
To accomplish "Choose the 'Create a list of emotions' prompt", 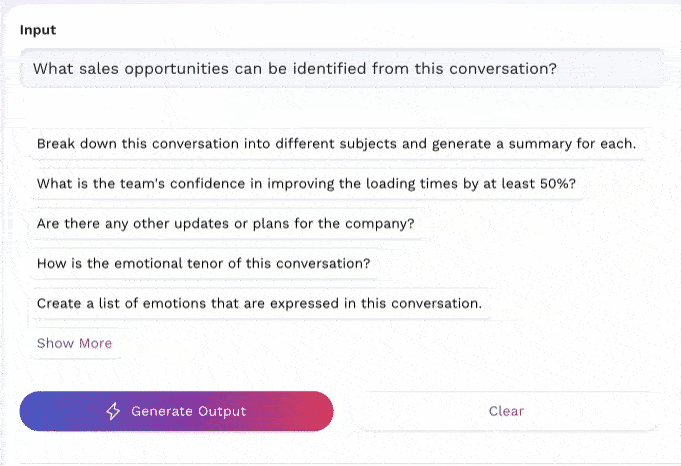I will tap(259, 303).
